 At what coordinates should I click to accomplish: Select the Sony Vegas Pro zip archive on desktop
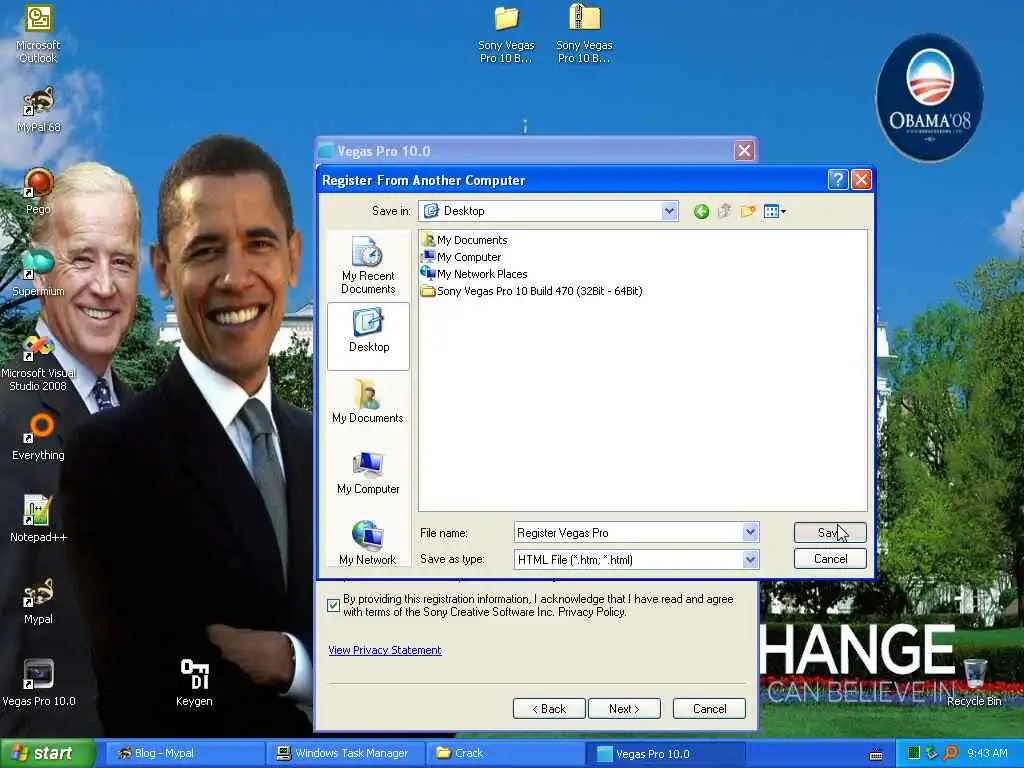coord(584,34)
